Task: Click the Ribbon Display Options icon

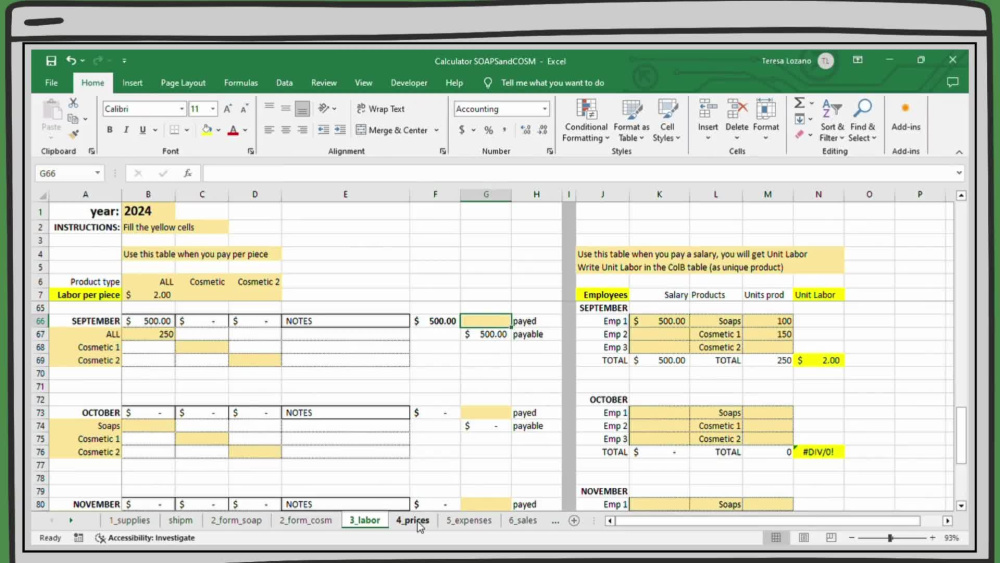Action: pos(857,60)
